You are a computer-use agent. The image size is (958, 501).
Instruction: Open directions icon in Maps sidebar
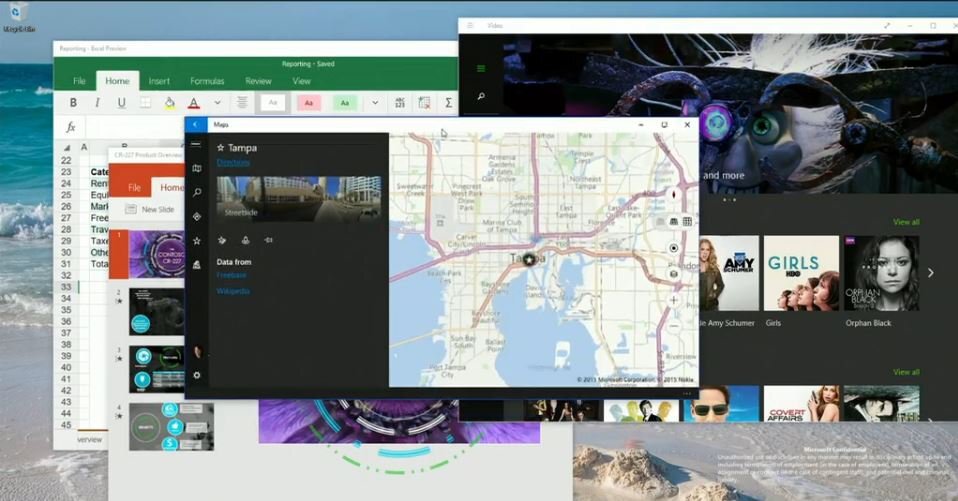coord(197,216)
